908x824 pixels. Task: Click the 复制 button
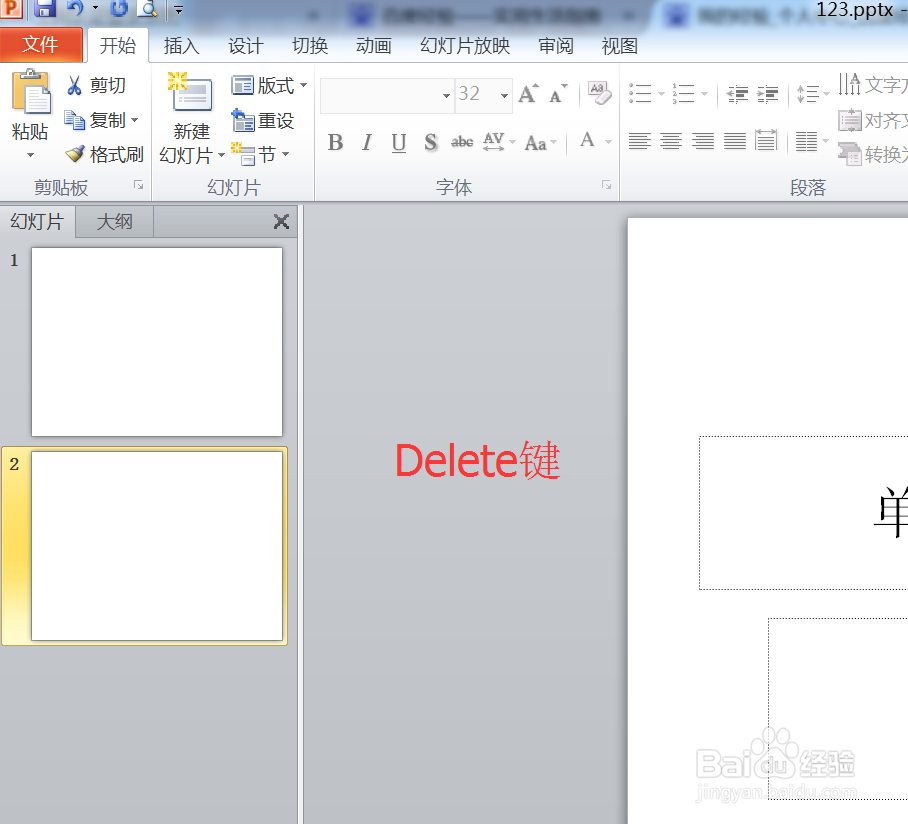coord(95,120)
